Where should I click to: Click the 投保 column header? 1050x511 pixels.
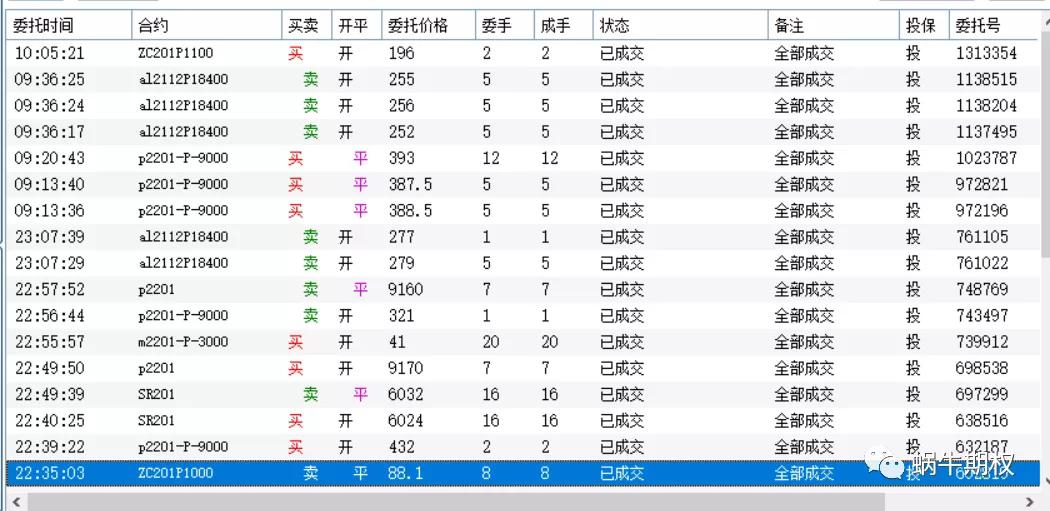[x=920, y=25]
